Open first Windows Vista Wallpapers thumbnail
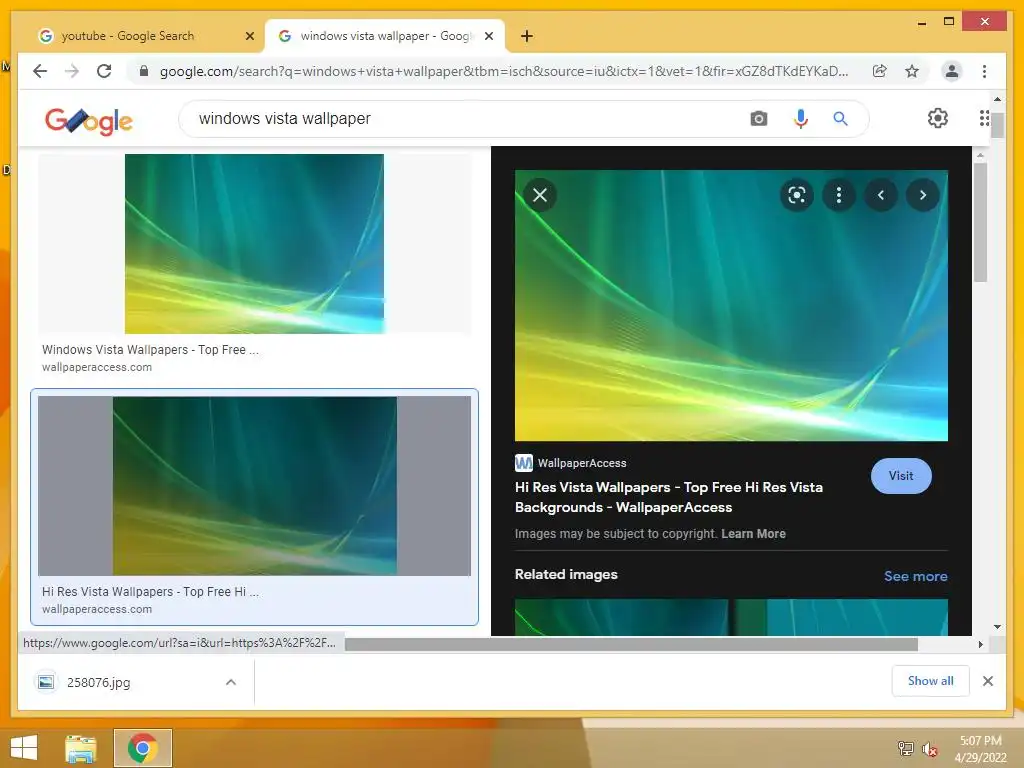 254,244
